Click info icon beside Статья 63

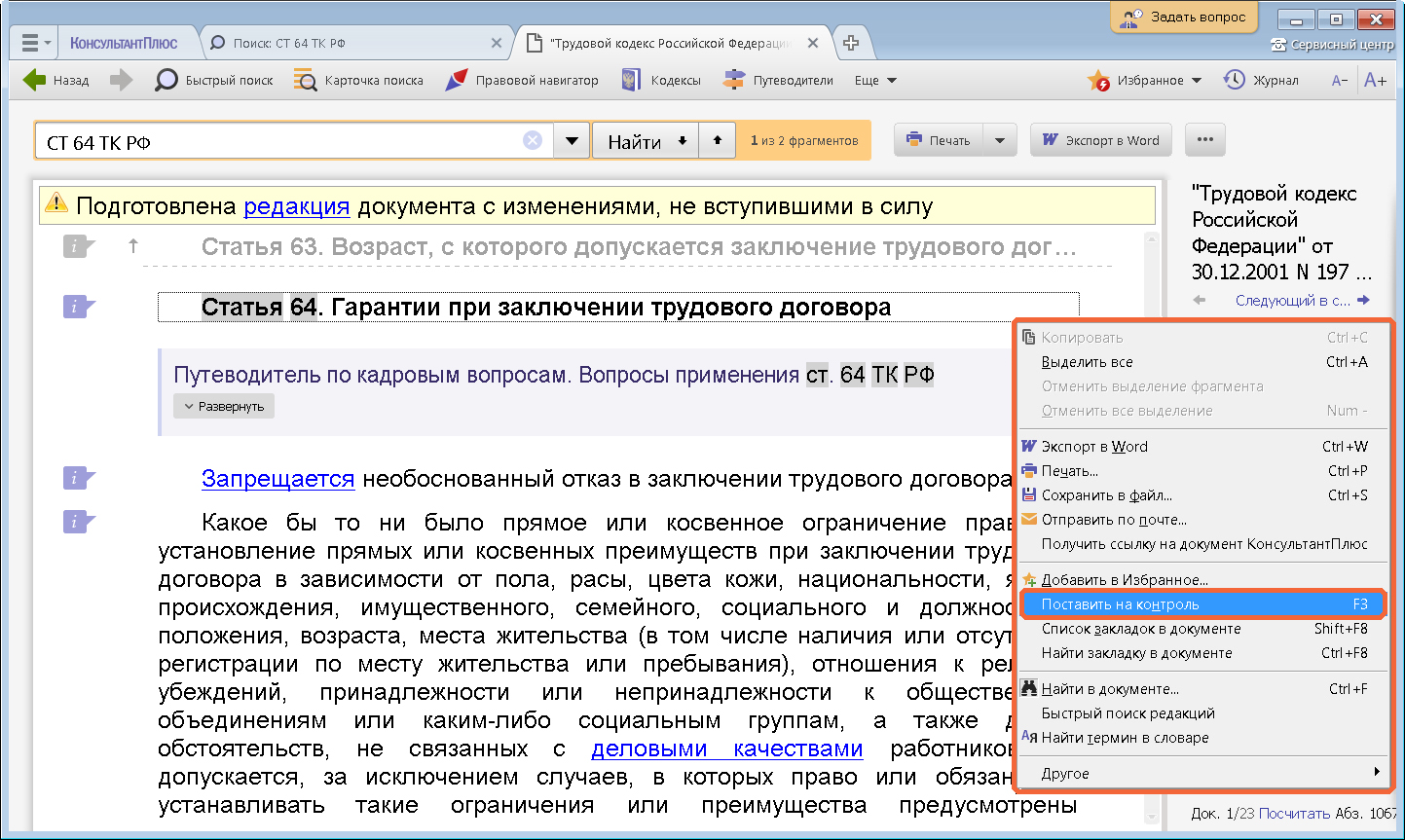pyautogui.click(x=79, y=247)
